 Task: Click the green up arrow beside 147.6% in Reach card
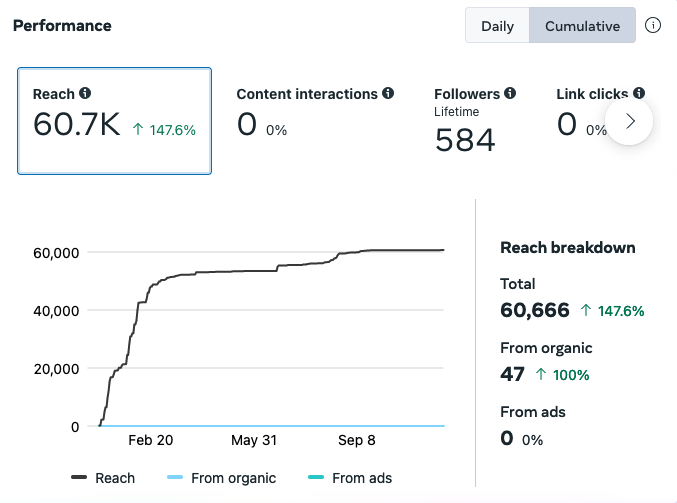(x=138, y=129)
